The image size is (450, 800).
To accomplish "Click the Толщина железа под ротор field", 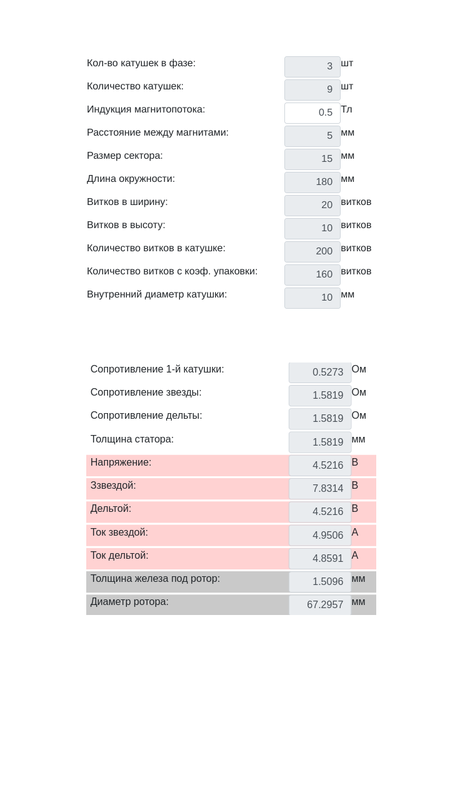I will [320, 582].
